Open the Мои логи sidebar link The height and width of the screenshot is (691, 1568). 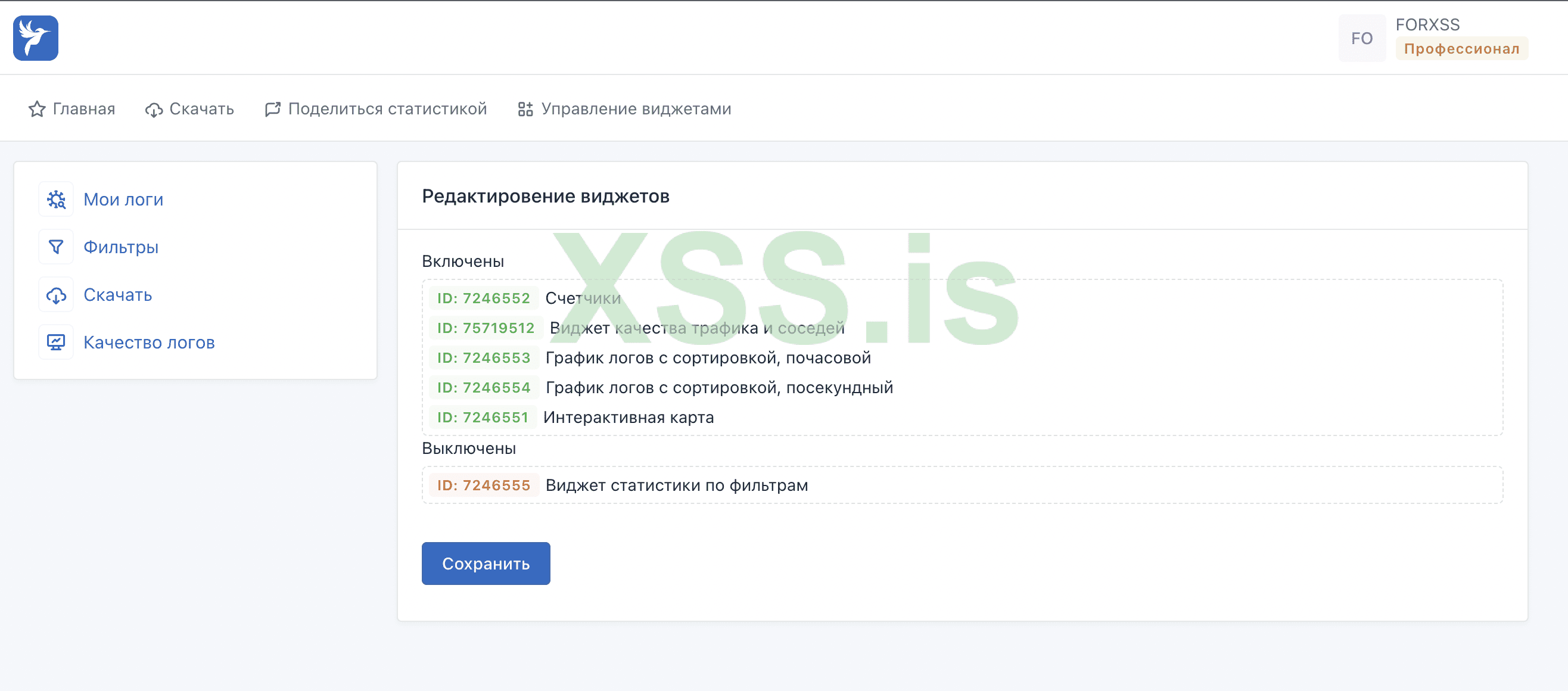[x=123, y=199]
